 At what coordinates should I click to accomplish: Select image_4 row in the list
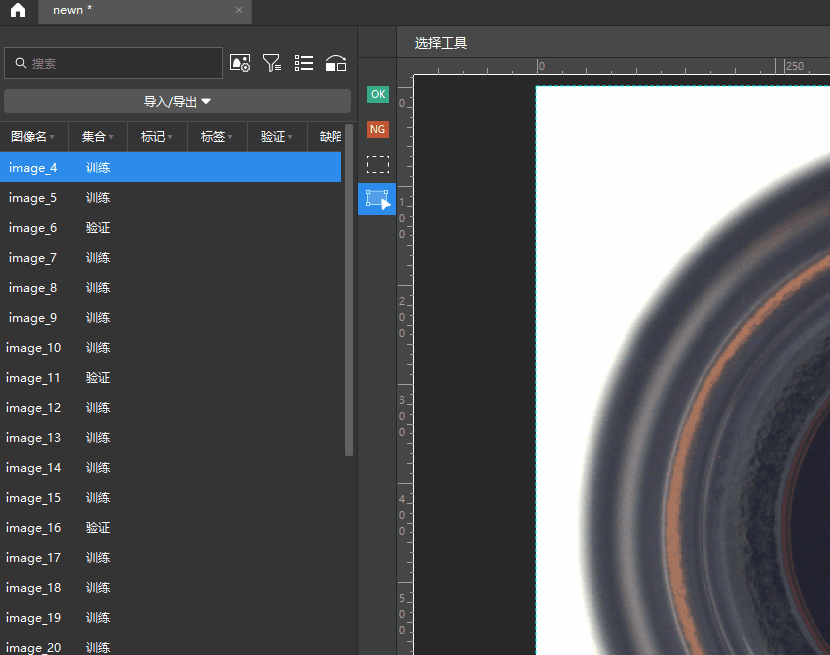point(170,167)
